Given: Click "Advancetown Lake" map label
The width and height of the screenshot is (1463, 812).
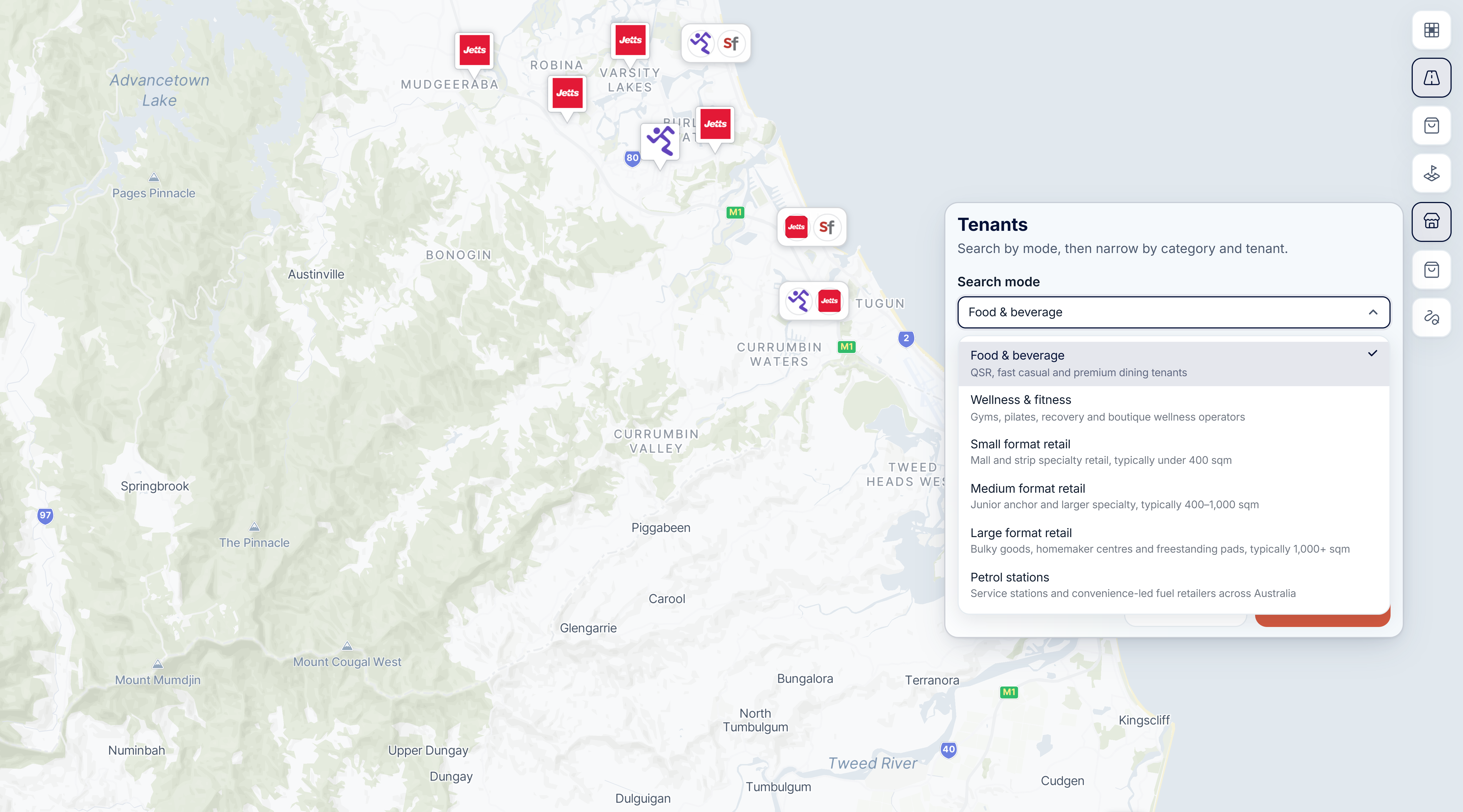Looking at the screenshot, I should pyautogui.click(x=160, y=90).
